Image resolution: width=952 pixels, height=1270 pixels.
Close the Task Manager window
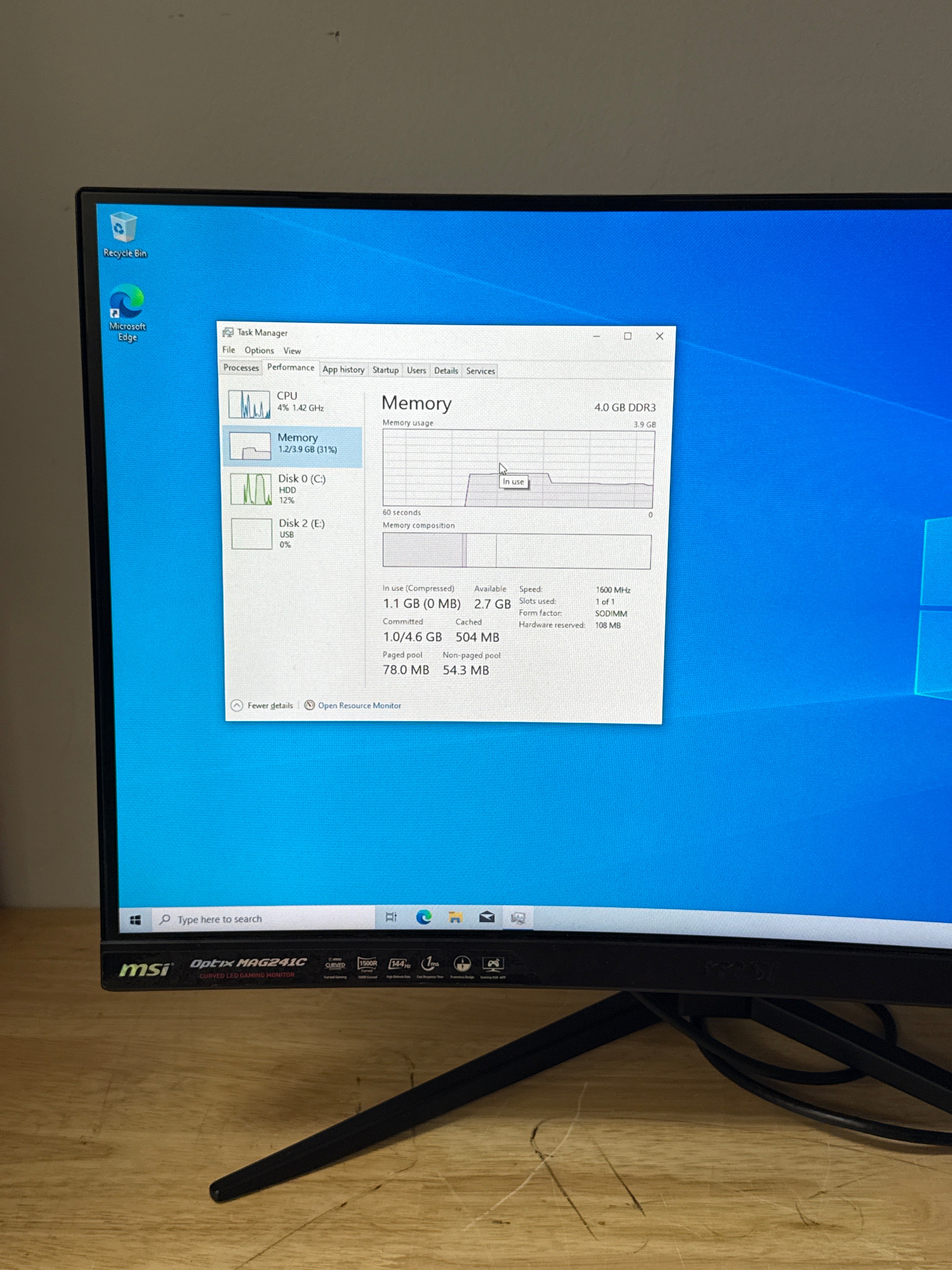click(659, 336)
